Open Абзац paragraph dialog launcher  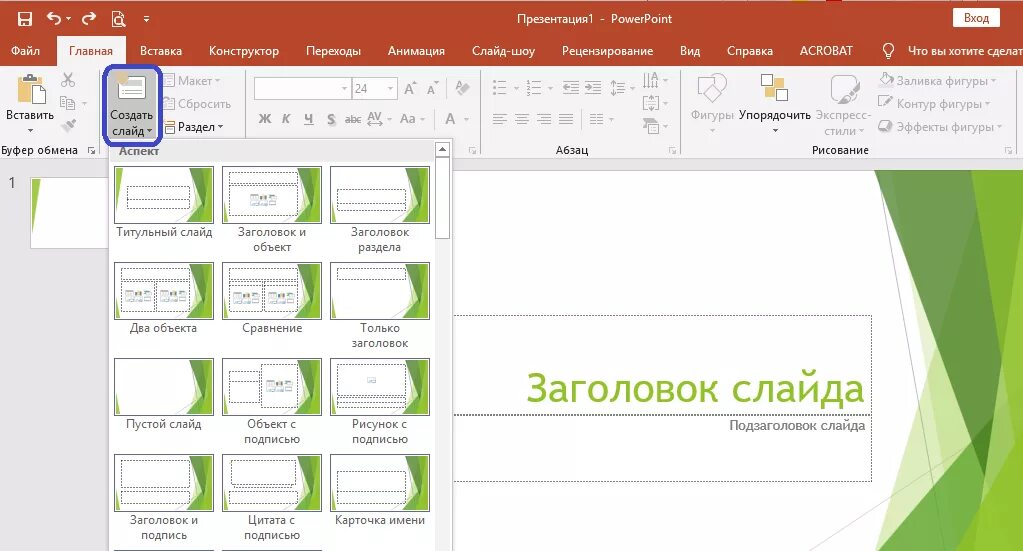click(672, 151)
